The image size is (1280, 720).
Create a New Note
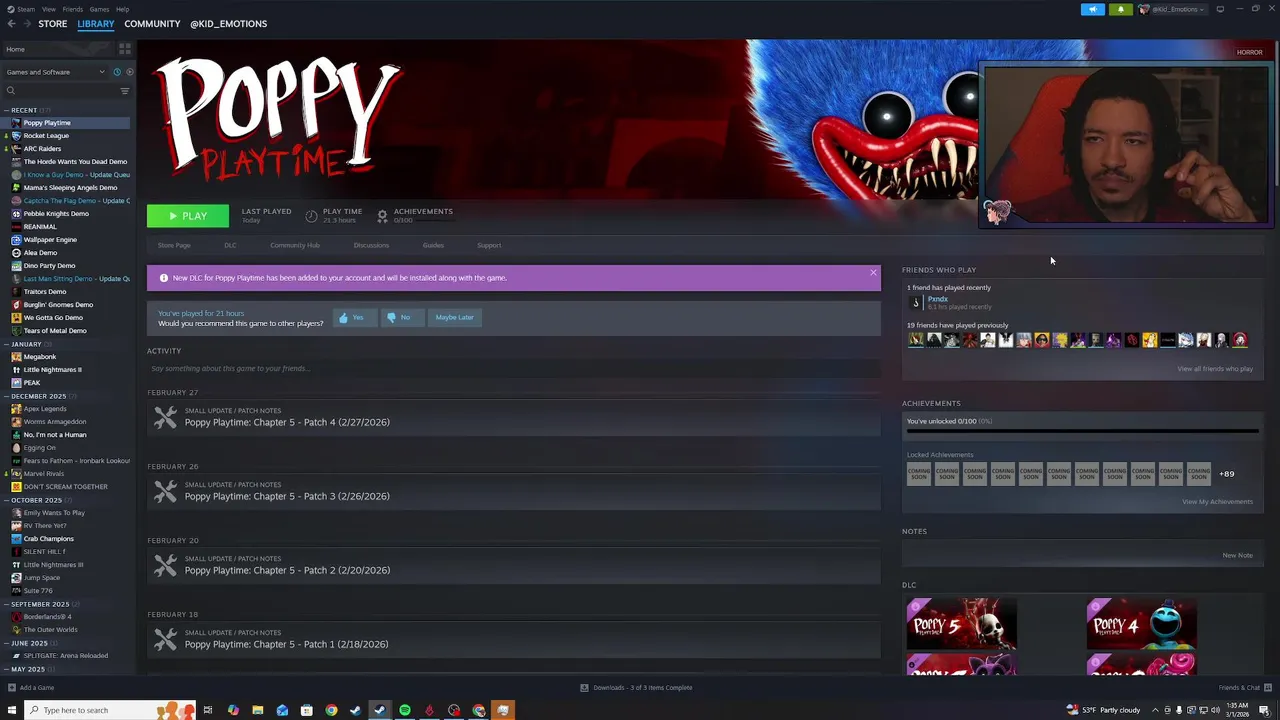pos(1237,556)
